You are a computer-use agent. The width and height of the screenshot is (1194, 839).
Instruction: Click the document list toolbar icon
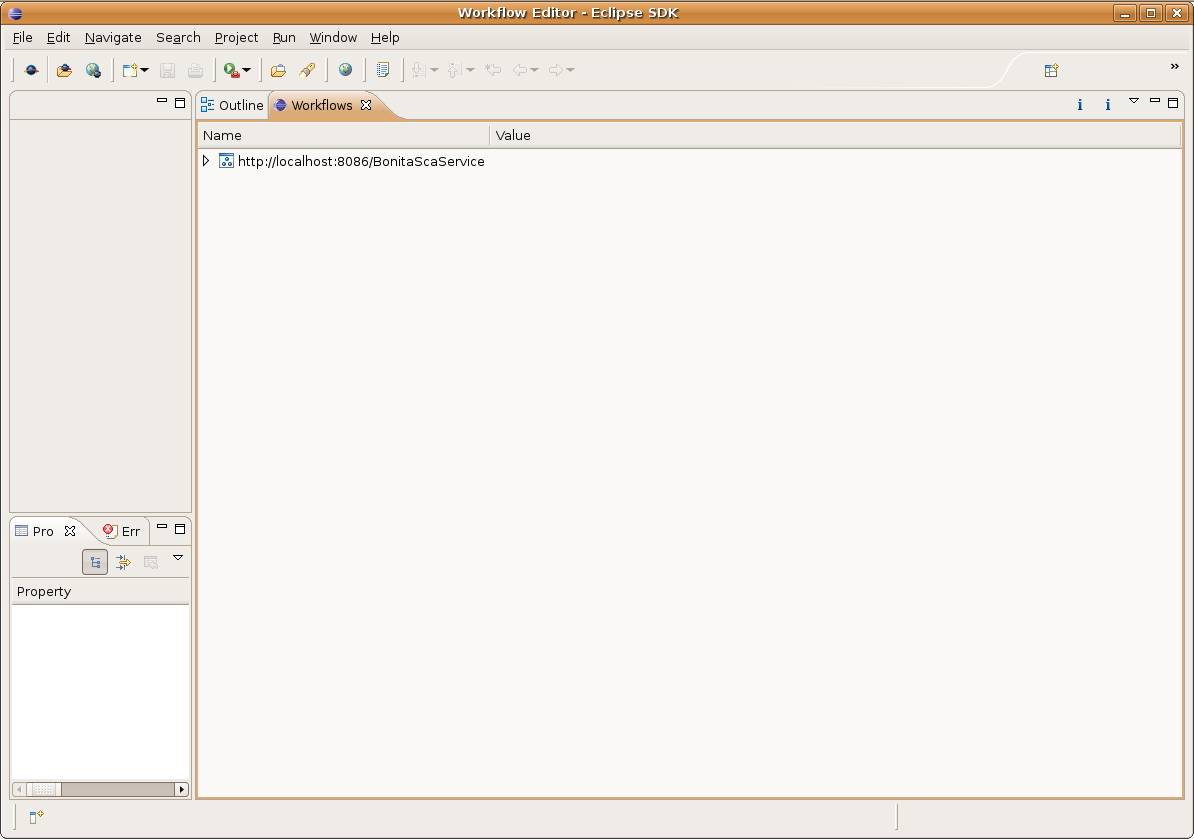(383, 70)
